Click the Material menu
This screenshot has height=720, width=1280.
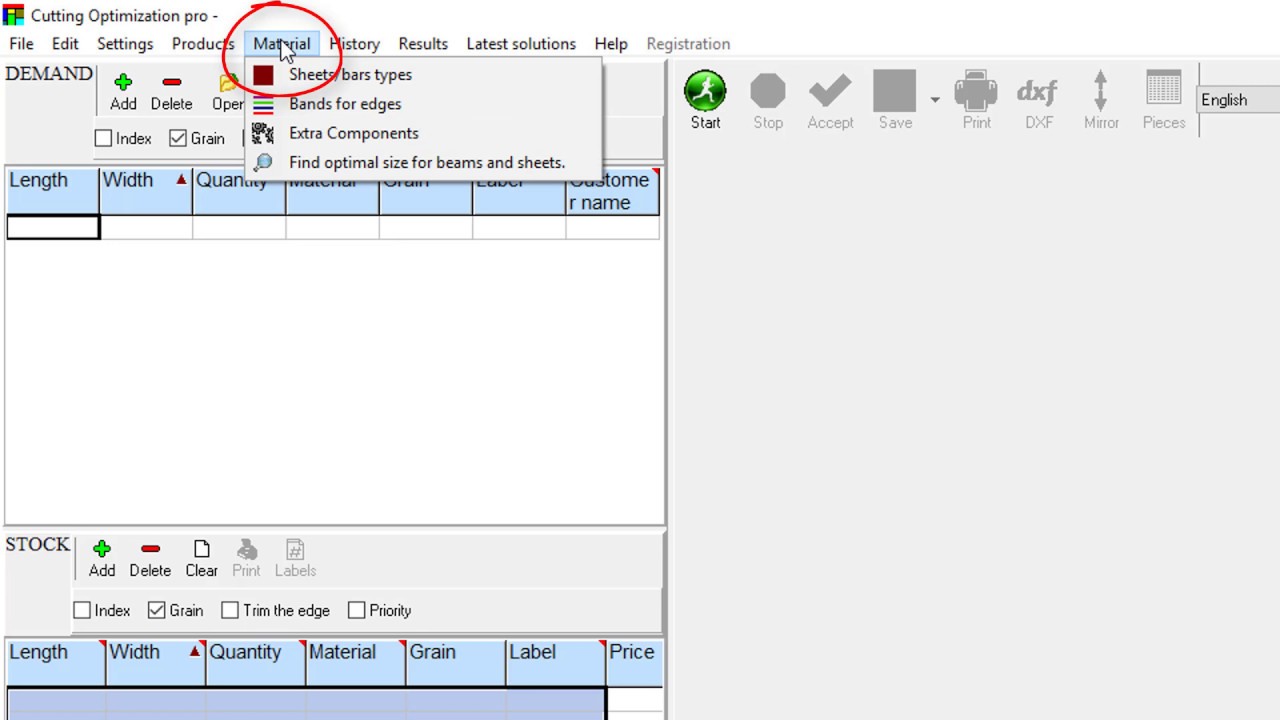(x=282, y=44)
